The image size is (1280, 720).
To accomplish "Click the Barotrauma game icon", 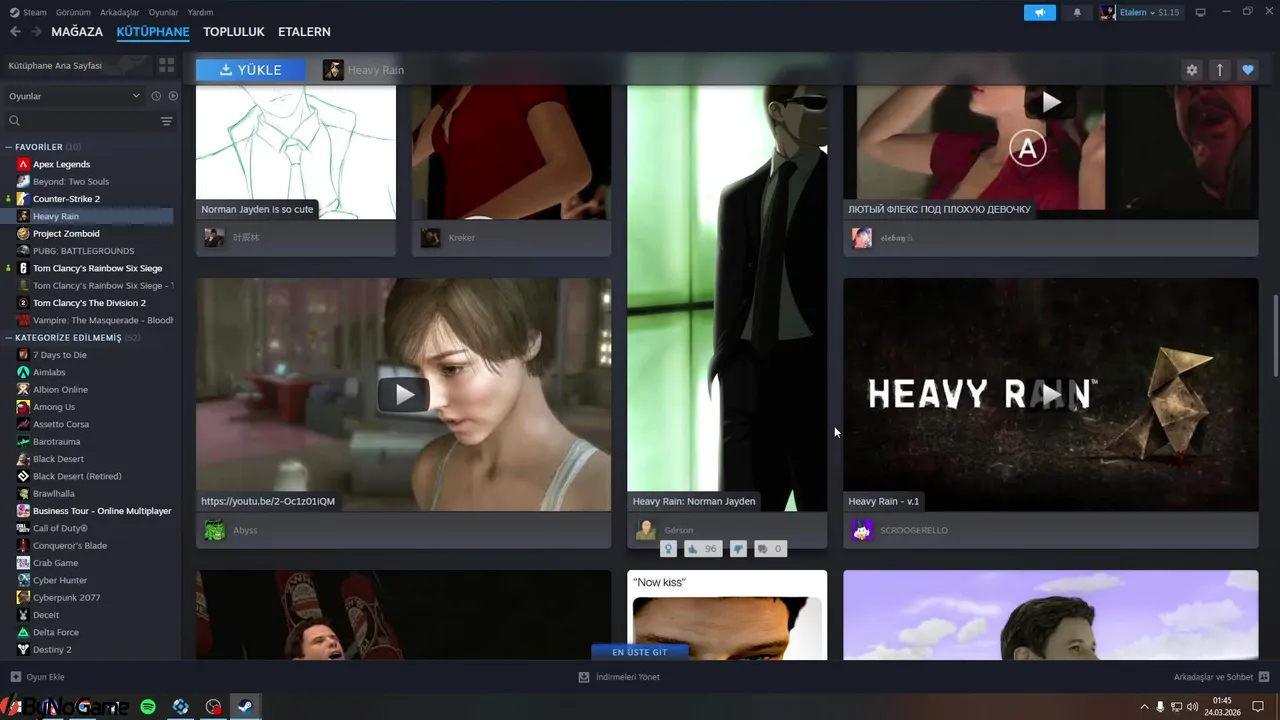I will coord(23,441).
